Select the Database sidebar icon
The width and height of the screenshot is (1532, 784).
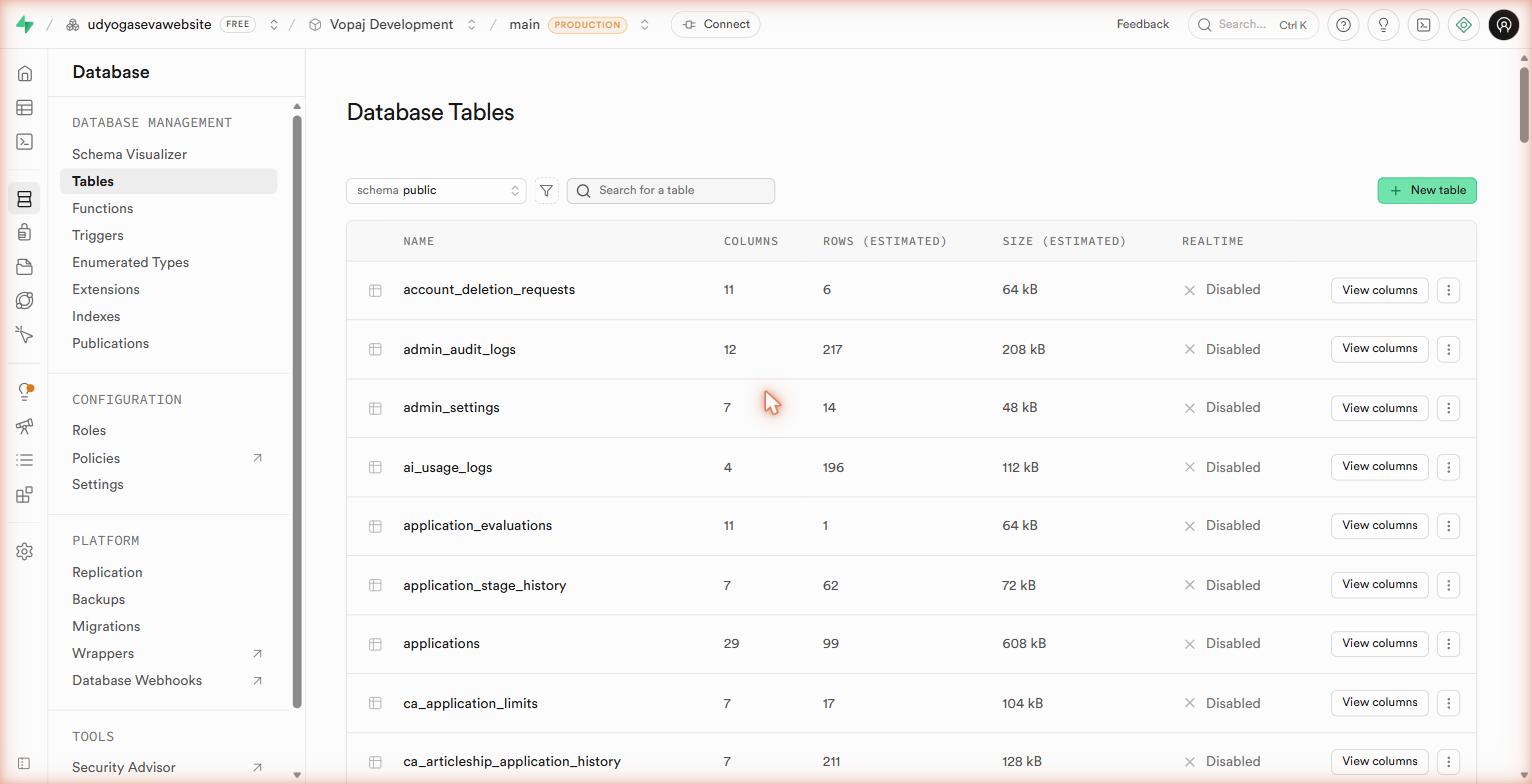point(25,199)
